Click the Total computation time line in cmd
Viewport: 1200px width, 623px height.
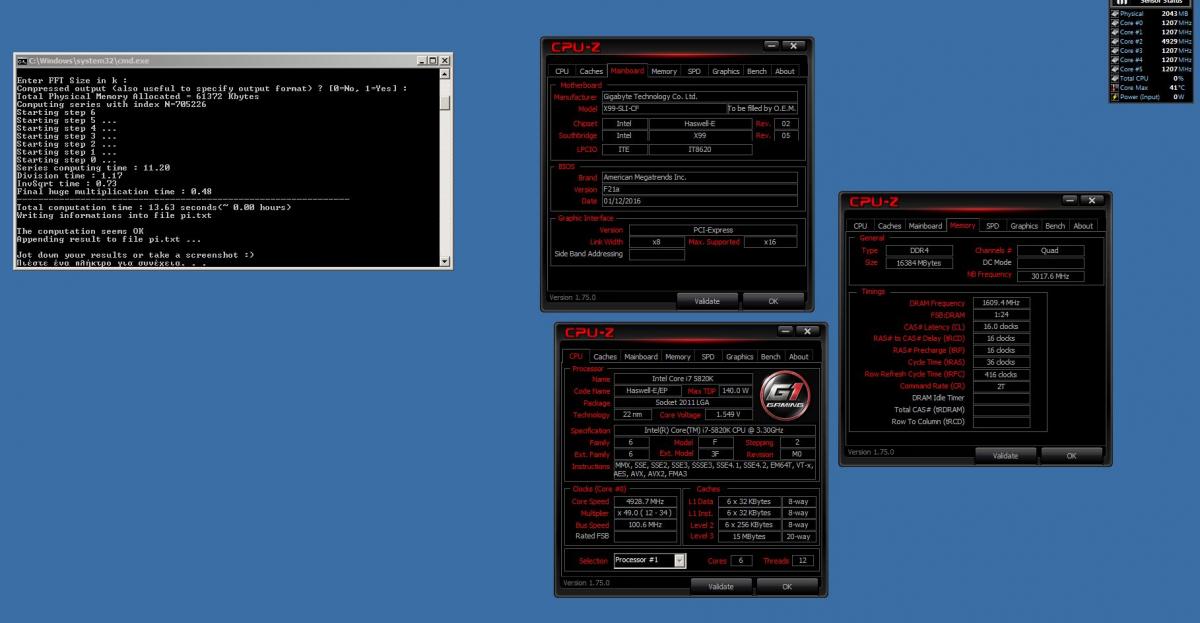(x=154, y=207)
